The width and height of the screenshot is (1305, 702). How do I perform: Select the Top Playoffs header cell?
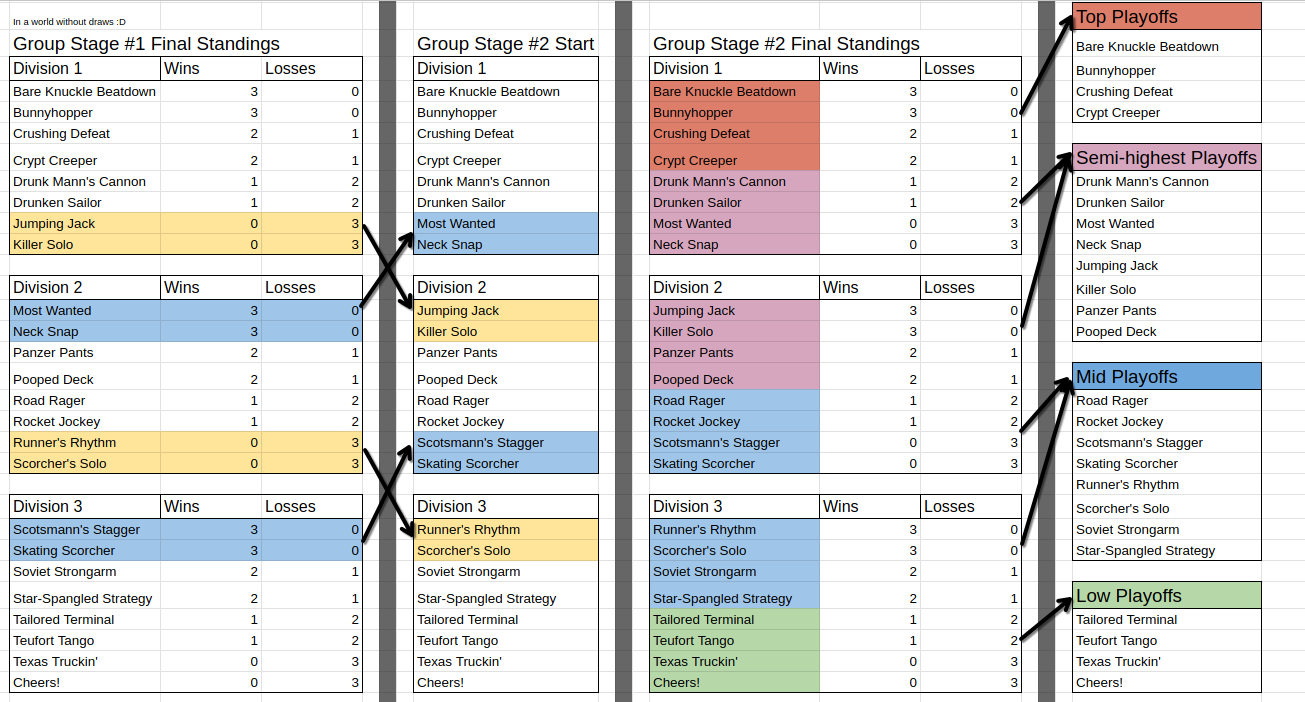(1167, 17)
